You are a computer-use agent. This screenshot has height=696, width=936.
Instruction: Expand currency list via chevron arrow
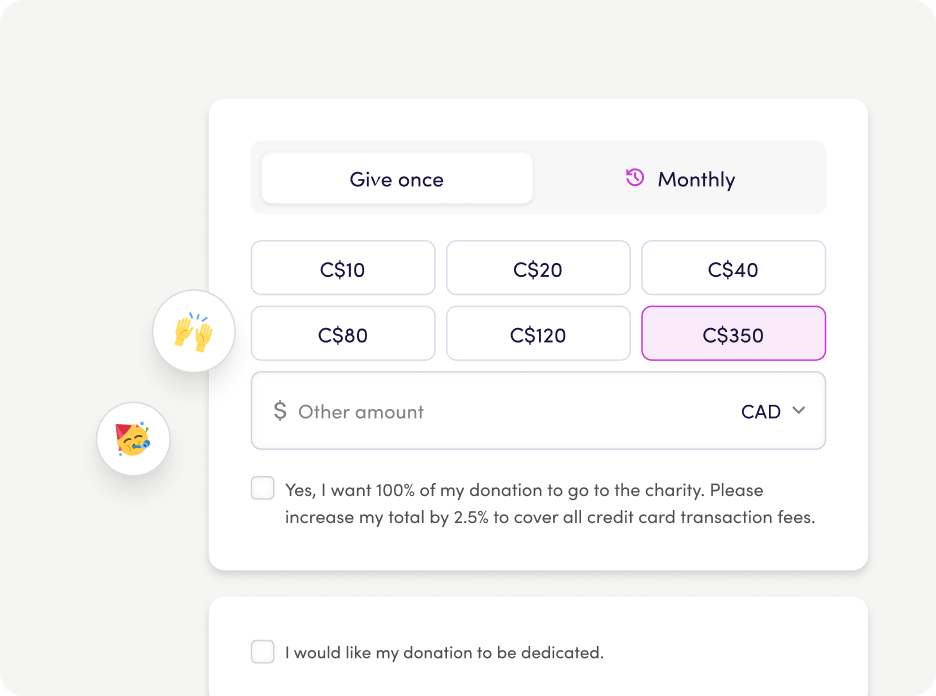click(x=799, y=410)
